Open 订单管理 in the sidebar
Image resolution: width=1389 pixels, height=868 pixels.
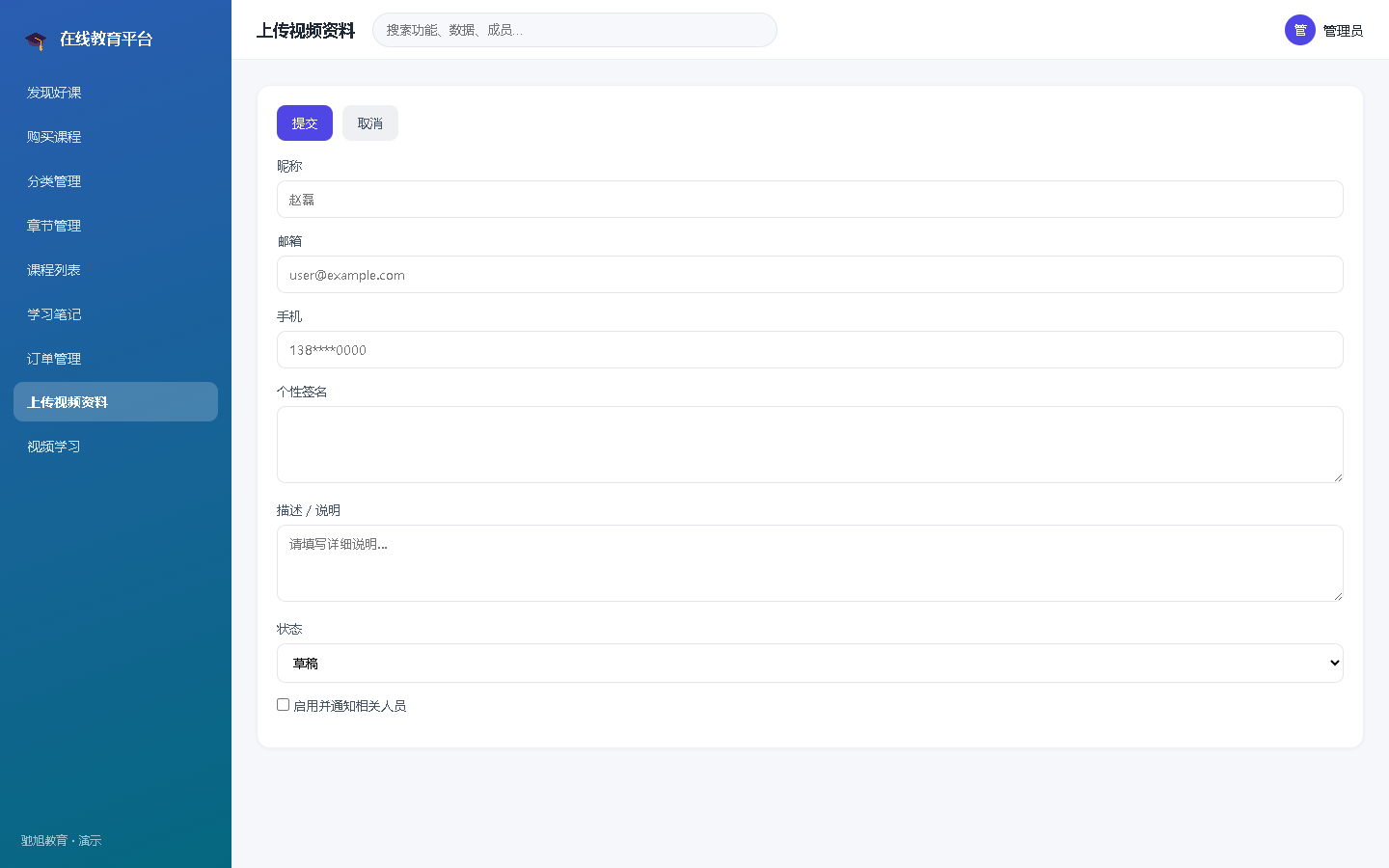116,359
